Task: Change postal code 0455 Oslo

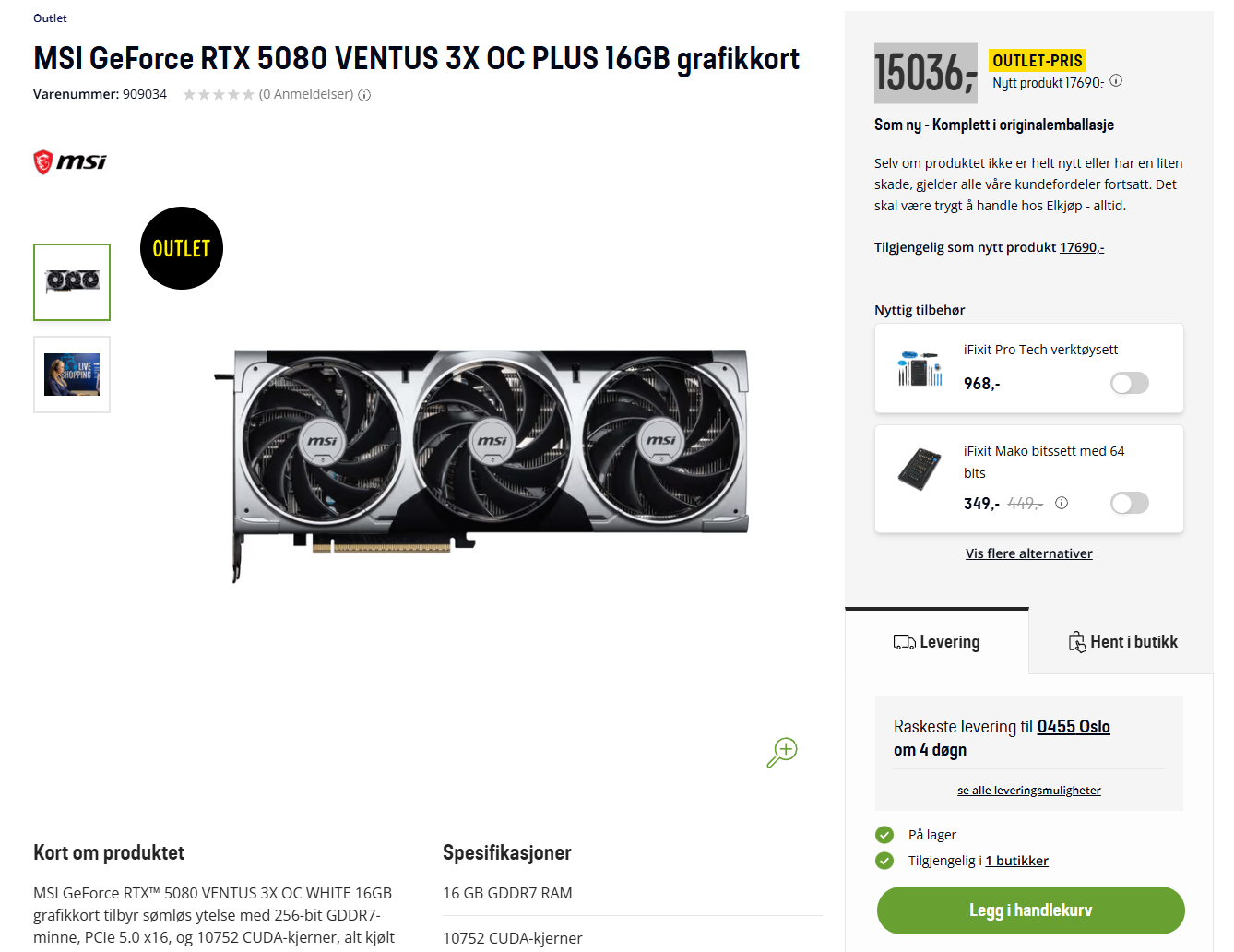Action: click(x=1074, y=727)
